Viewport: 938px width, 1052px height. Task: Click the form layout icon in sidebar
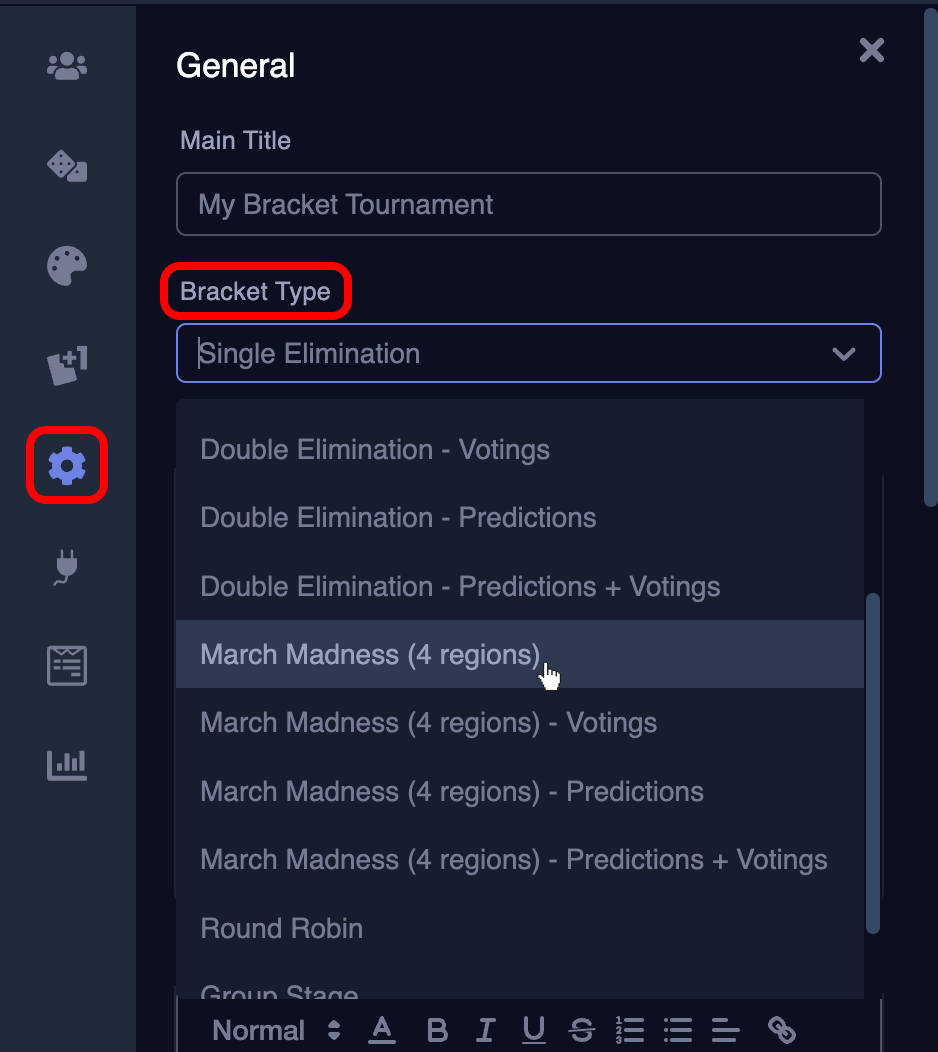pyautogui.click(x=67, y=665)
